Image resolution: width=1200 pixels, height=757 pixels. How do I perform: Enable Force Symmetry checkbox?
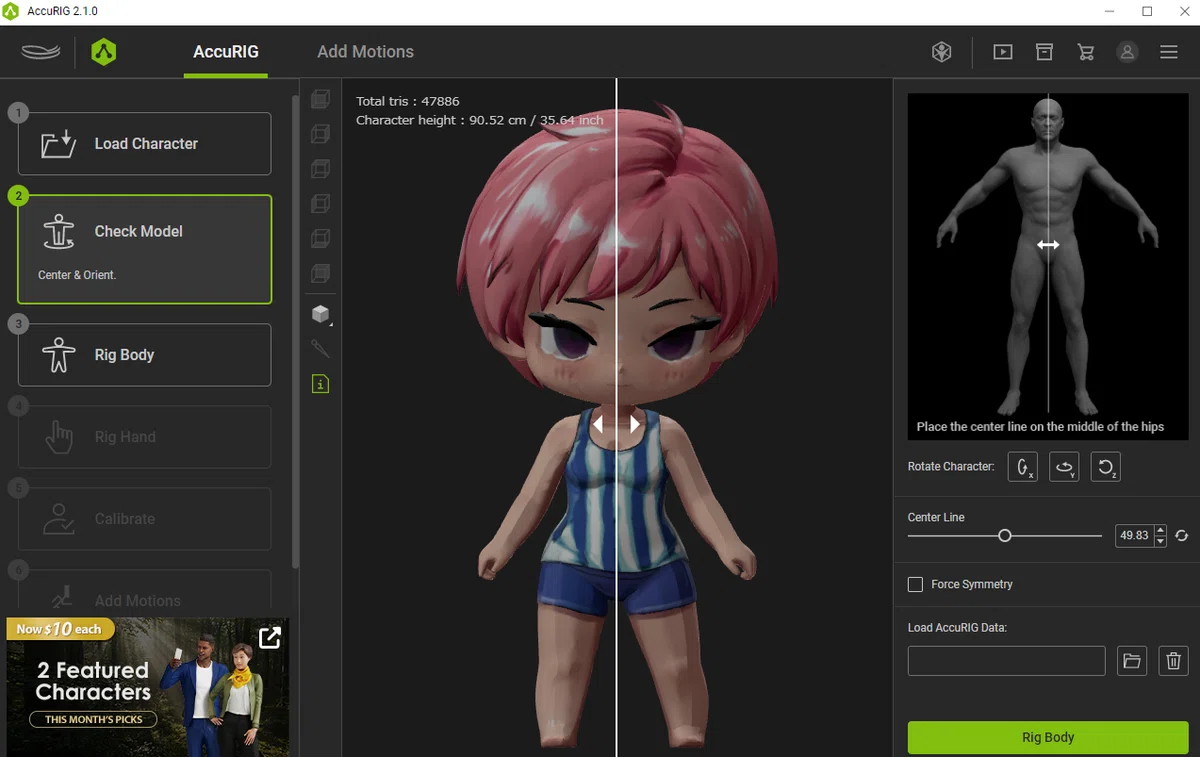(915, 584)
